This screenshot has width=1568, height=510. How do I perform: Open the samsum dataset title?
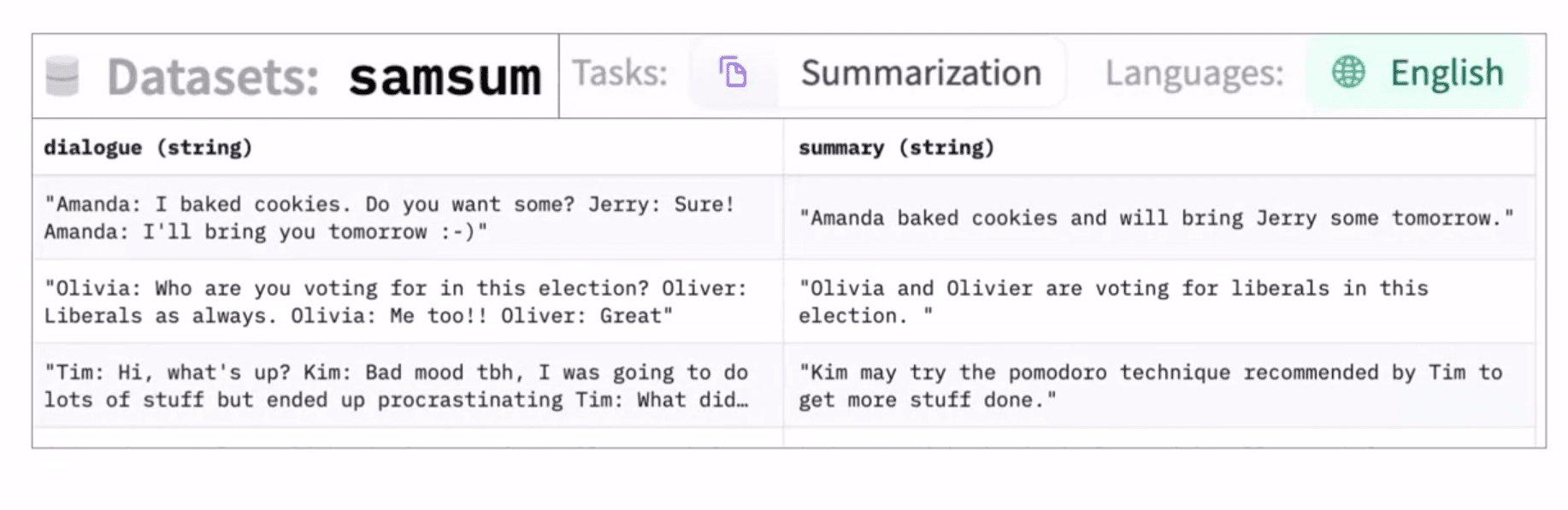(445, 77)
